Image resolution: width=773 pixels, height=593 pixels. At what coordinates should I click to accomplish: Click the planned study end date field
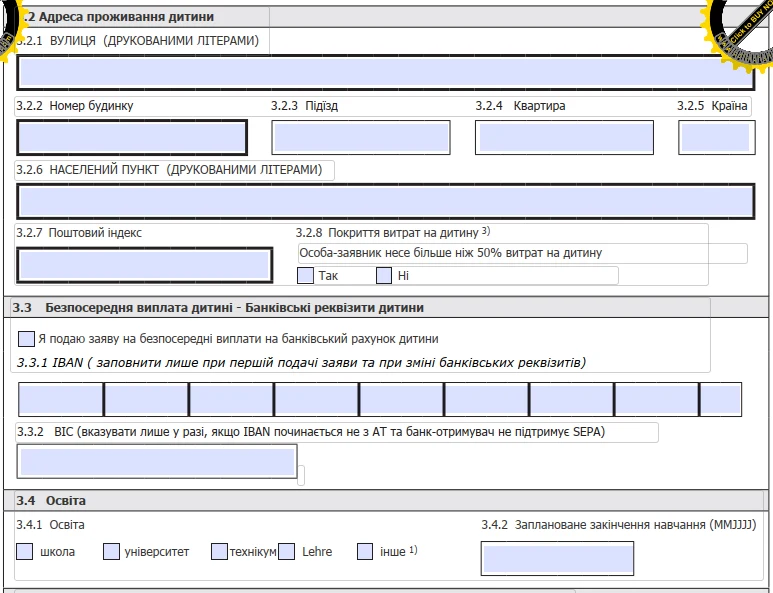(x=558, y=558)
